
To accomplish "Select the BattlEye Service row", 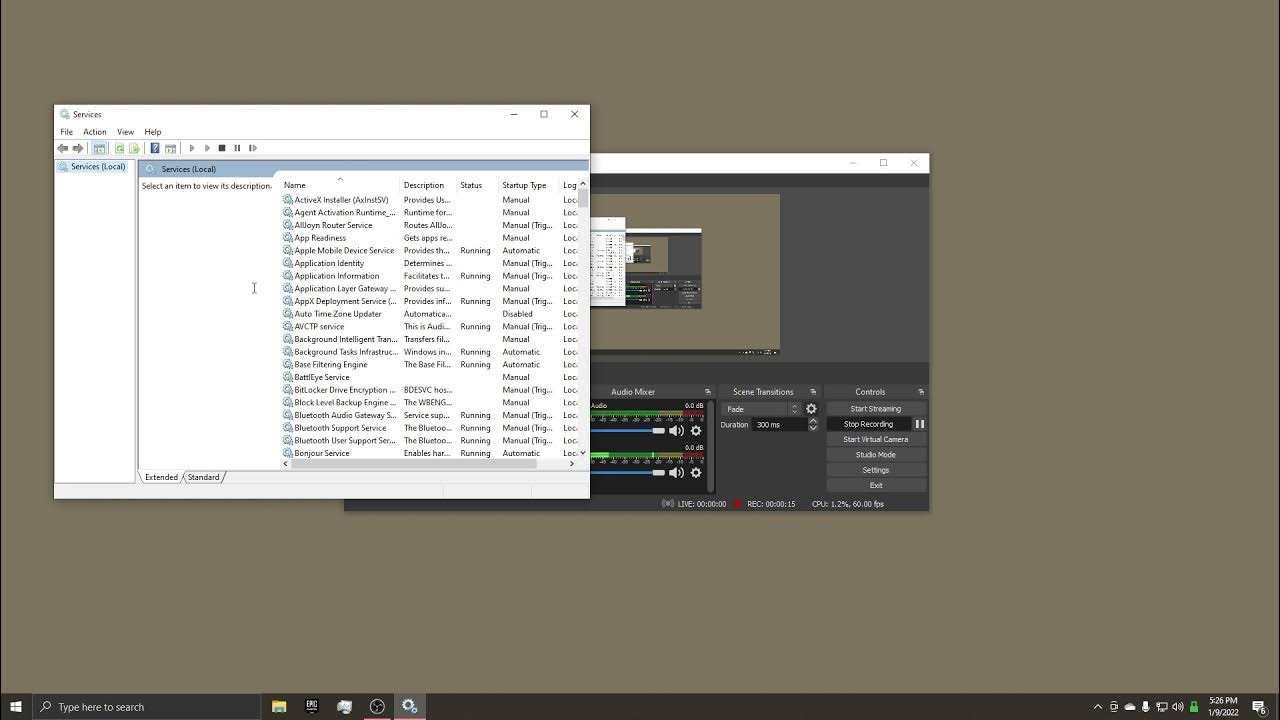I will pos(430,377).
